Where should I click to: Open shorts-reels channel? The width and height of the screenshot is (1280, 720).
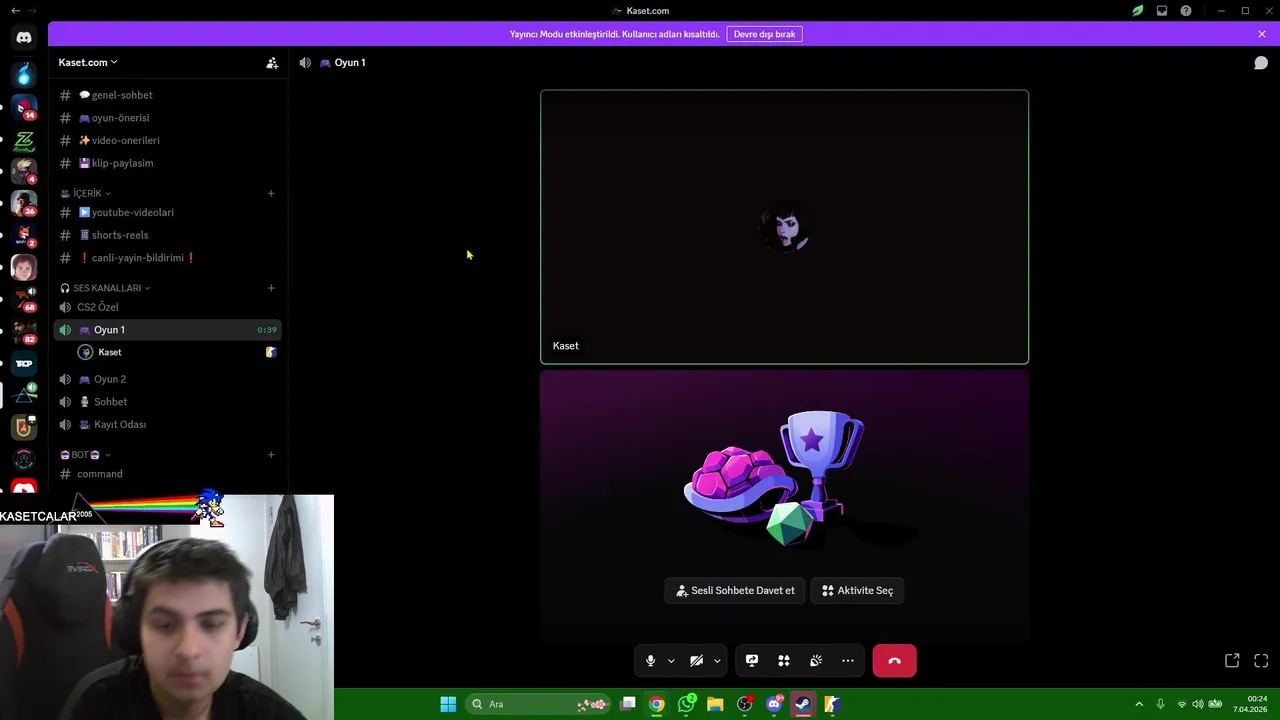coord(167,235)
